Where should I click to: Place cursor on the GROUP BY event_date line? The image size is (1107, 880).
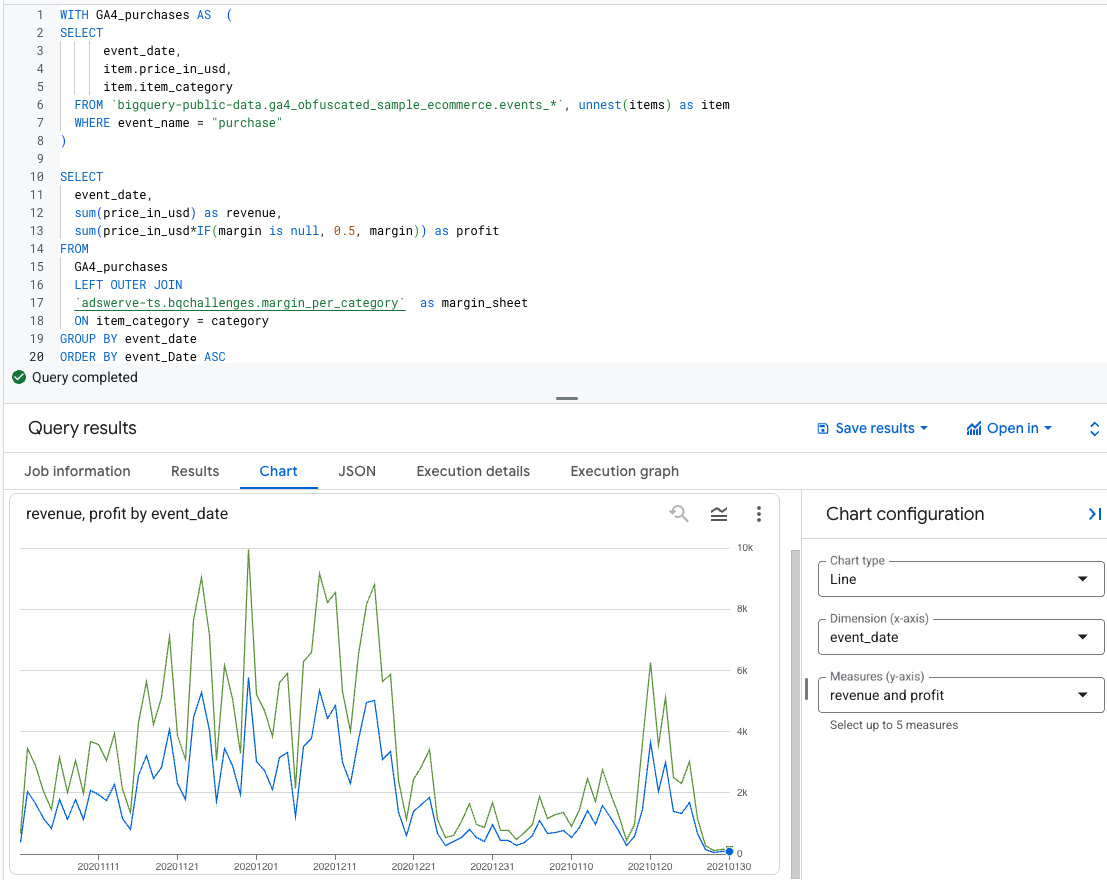128,339
